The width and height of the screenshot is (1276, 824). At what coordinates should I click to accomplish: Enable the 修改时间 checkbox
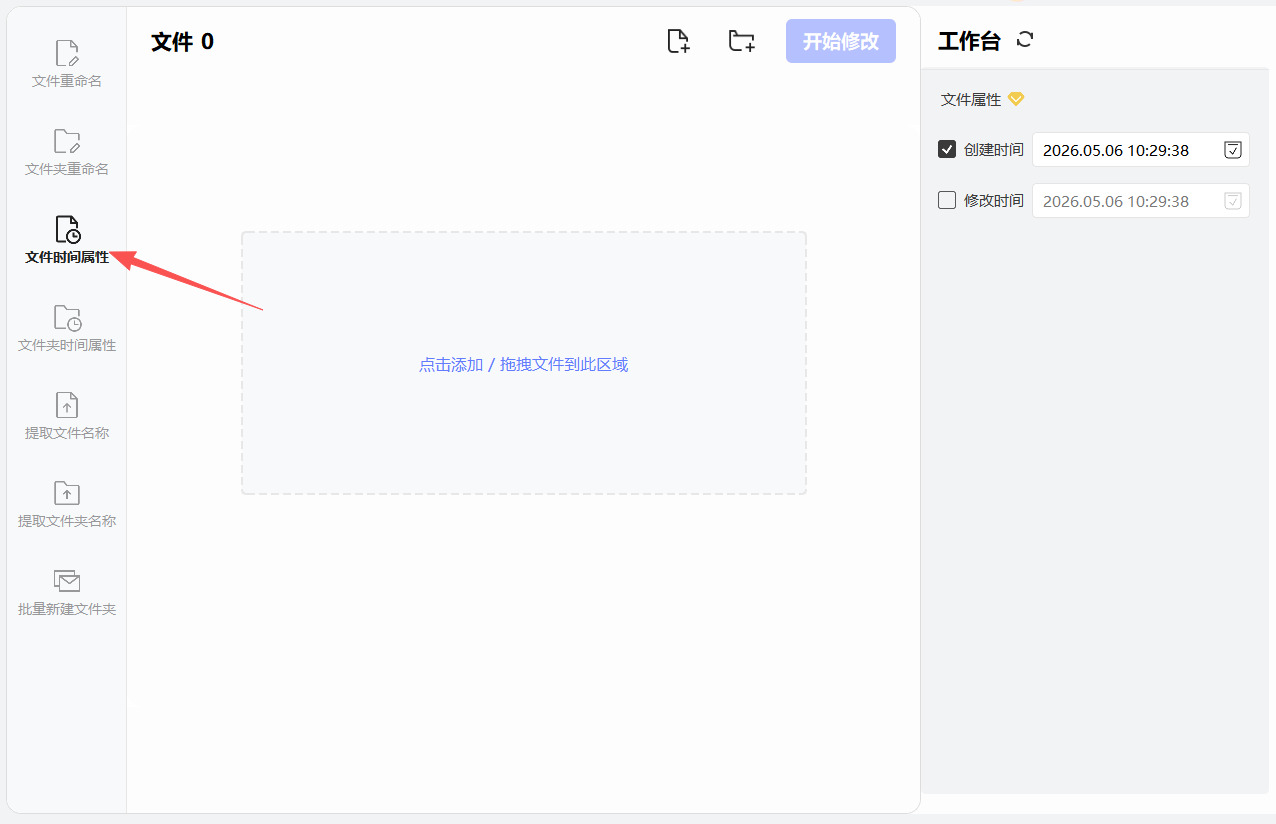click(947, 200)
